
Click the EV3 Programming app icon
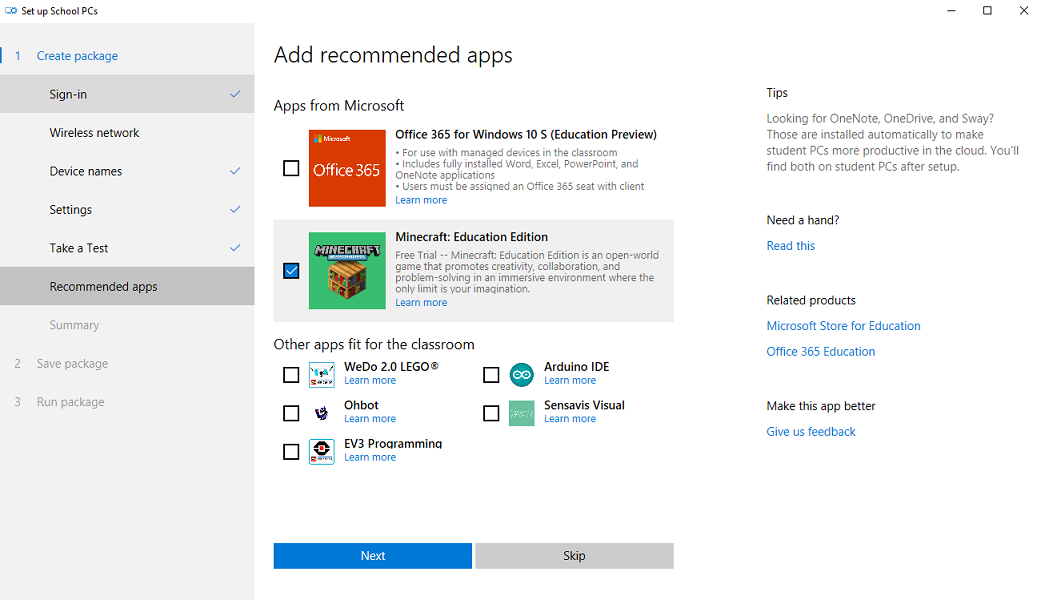click(322, 451)
